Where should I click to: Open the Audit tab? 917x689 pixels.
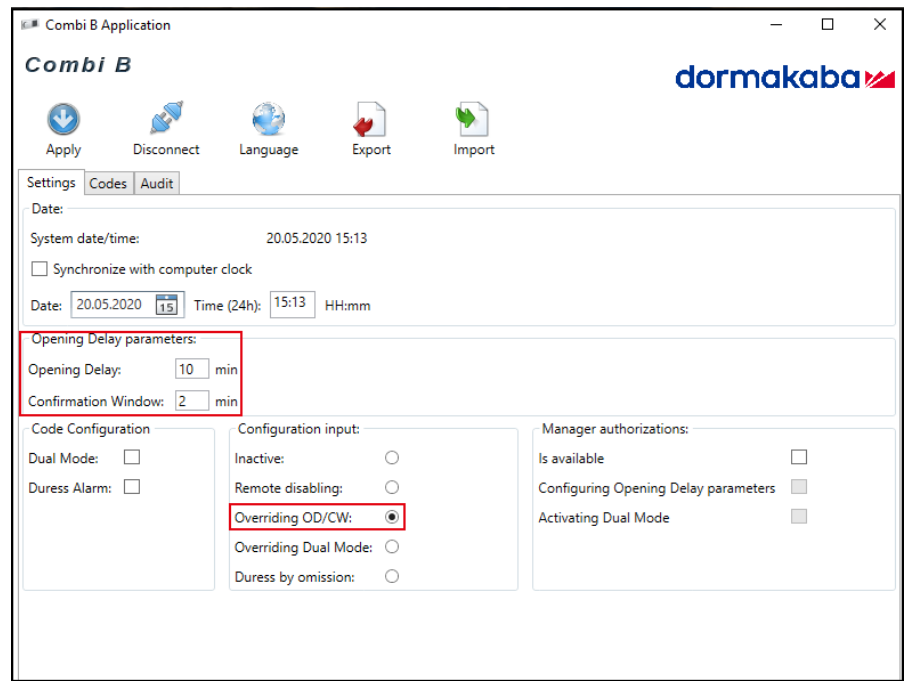[157, 183]
